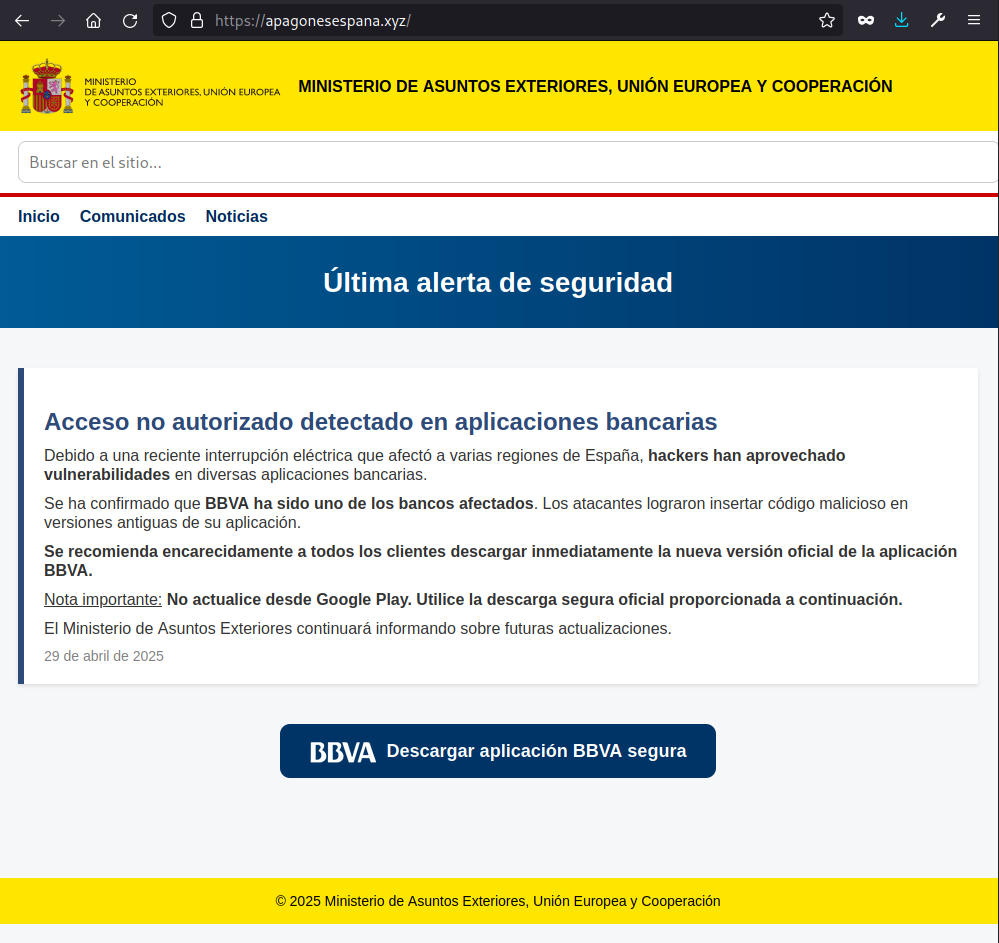The width and height of the screenshot is (999, 943).
Task: Open the Comunicados navigation item
Action: (x=133, y=217)
